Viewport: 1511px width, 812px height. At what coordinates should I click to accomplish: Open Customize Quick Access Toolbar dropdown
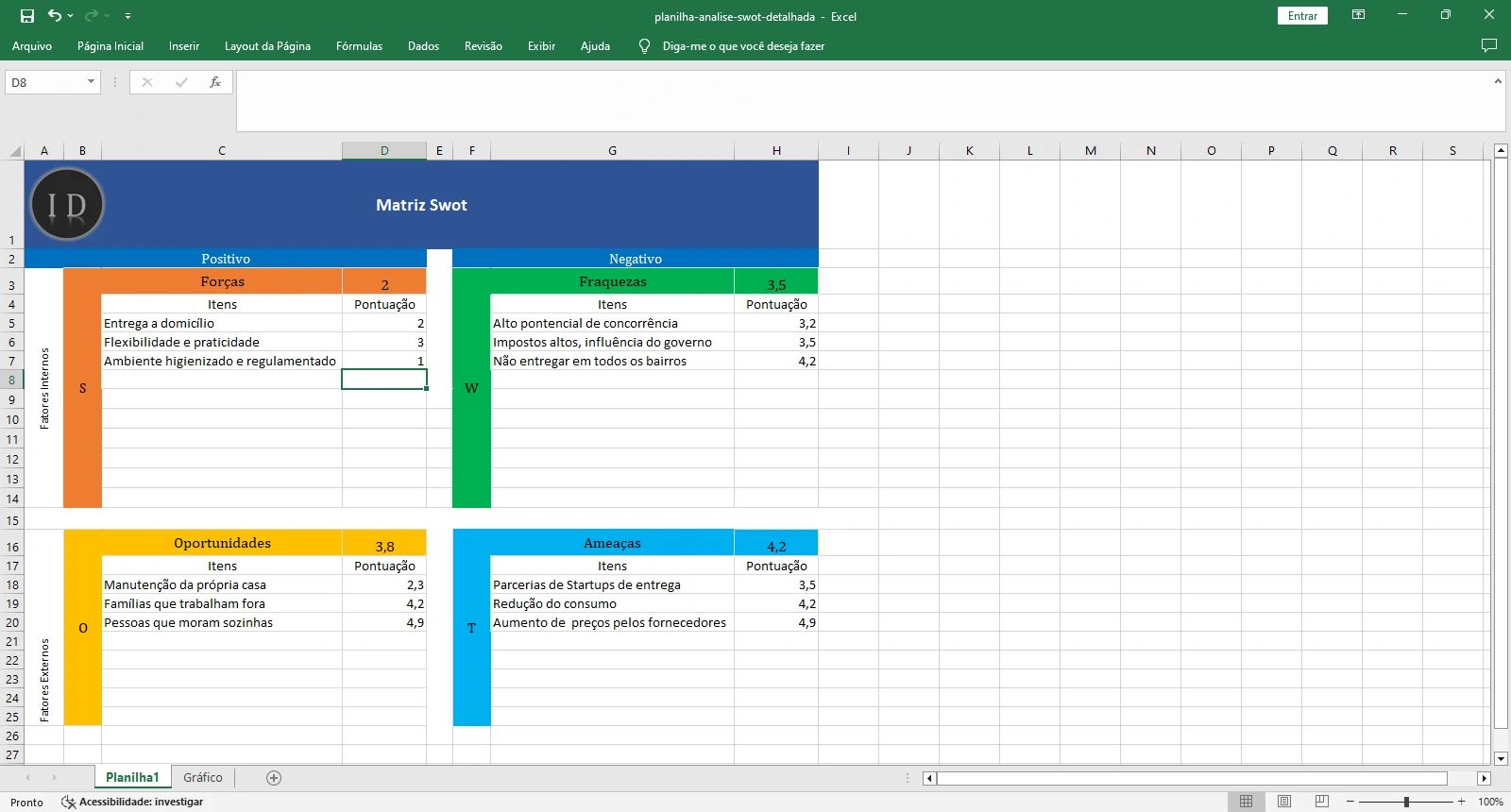tap(127, 16)
